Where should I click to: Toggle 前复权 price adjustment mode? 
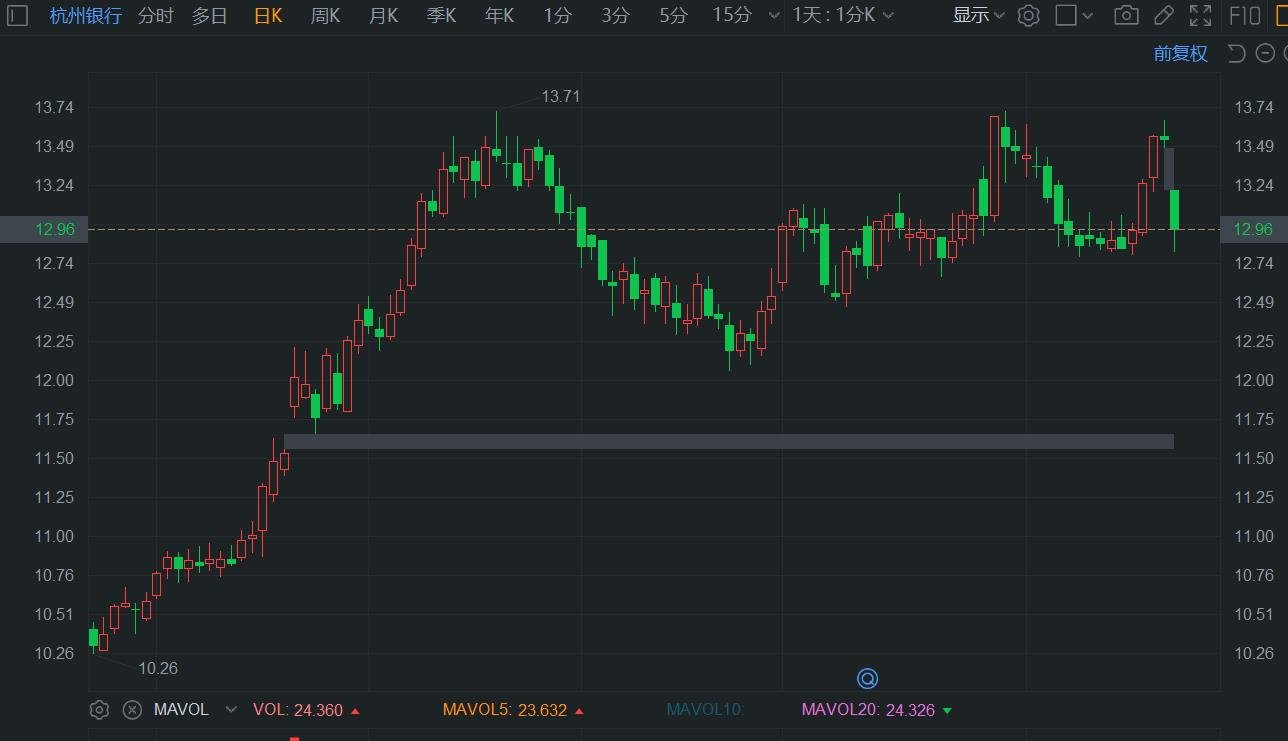click(x=1181, y=54)
